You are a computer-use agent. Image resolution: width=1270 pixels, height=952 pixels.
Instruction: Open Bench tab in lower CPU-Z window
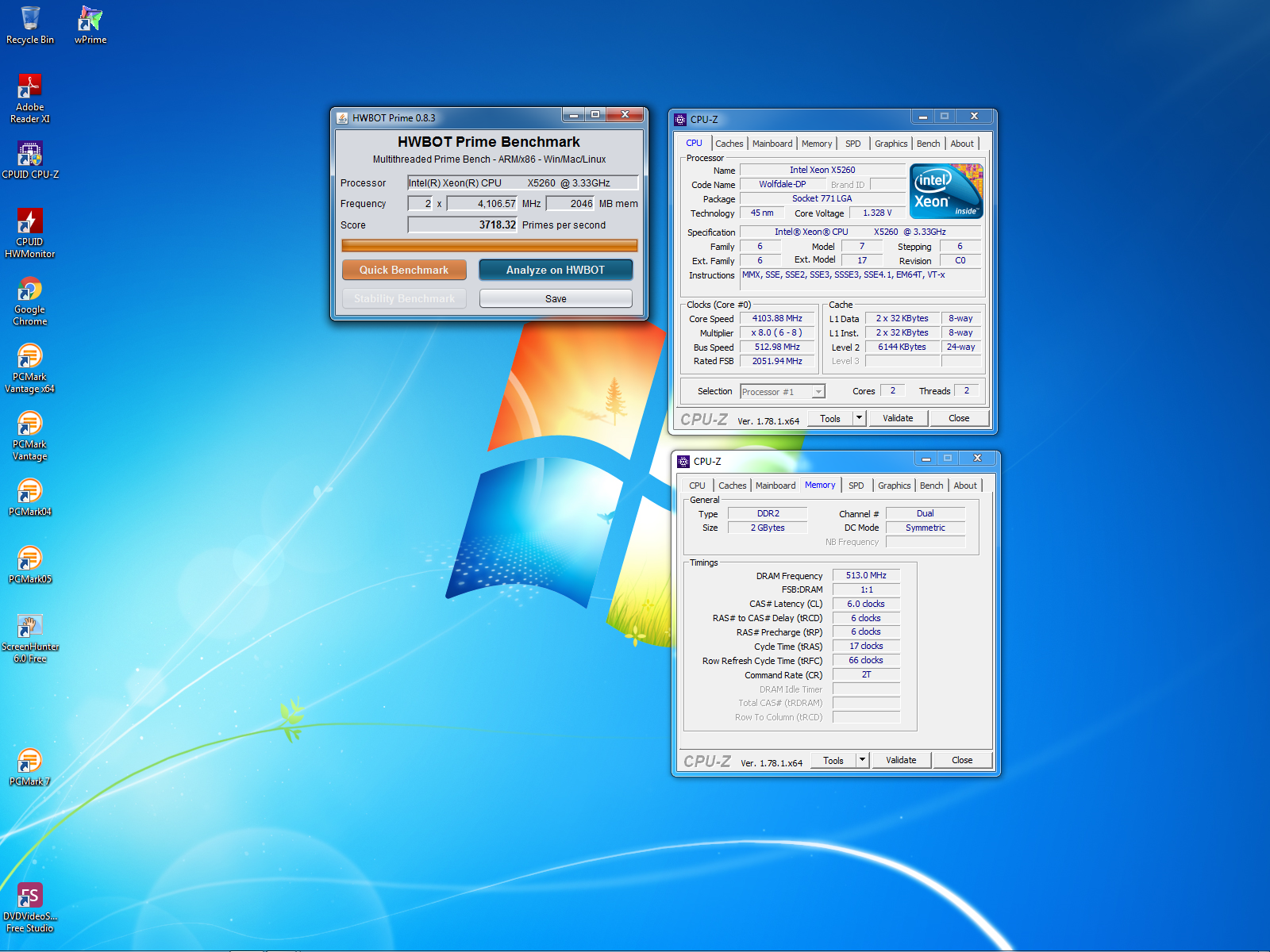932,486
